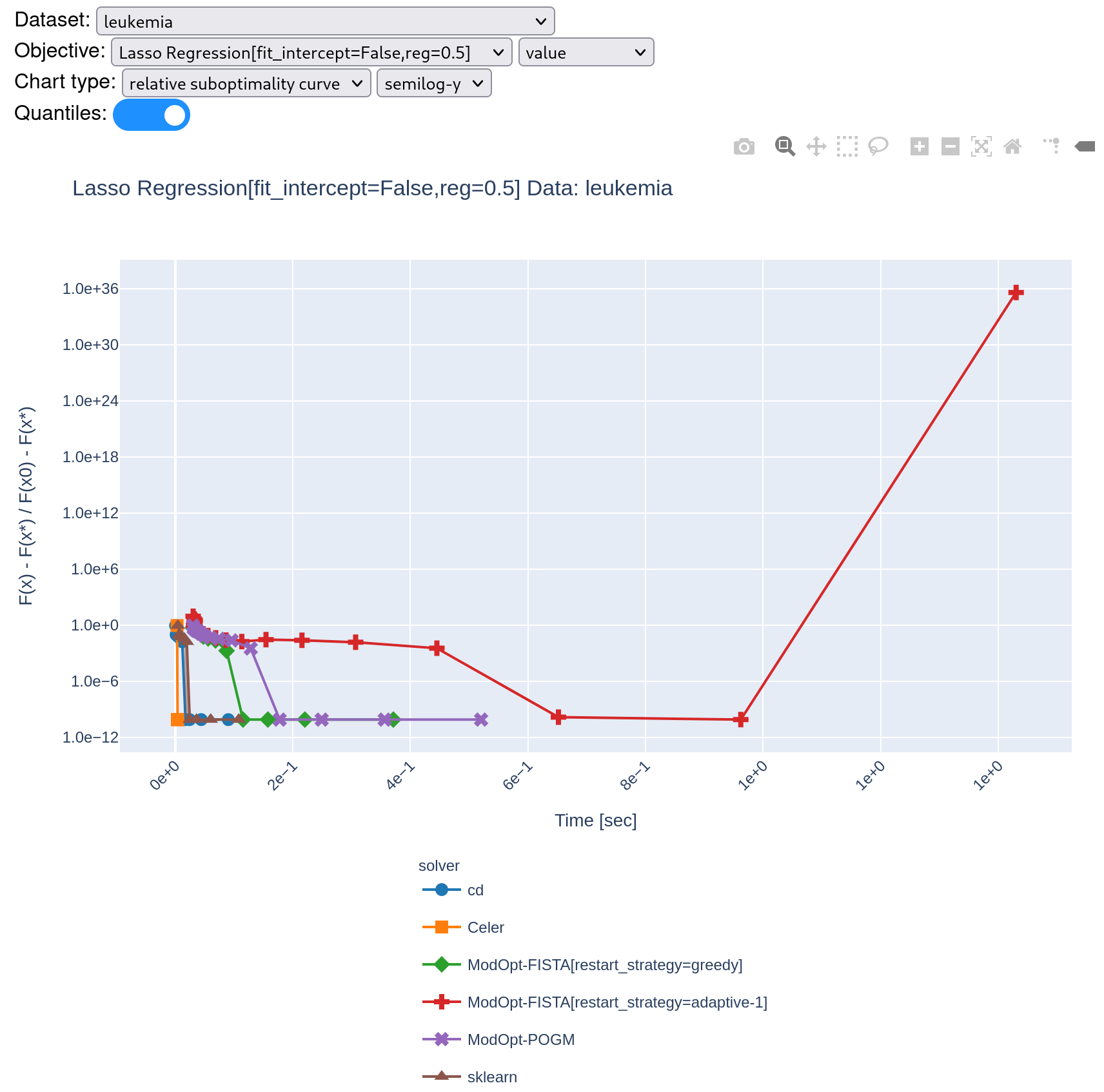This screenshot has height=1092, width=1104.
Task: Click the chart title text
Action: (373, 188)
